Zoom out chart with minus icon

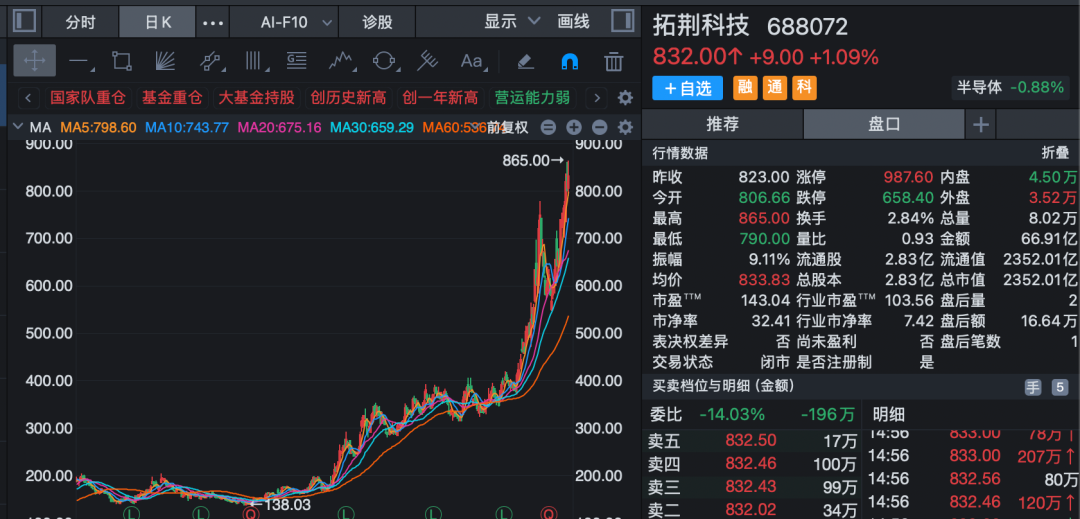599,127
